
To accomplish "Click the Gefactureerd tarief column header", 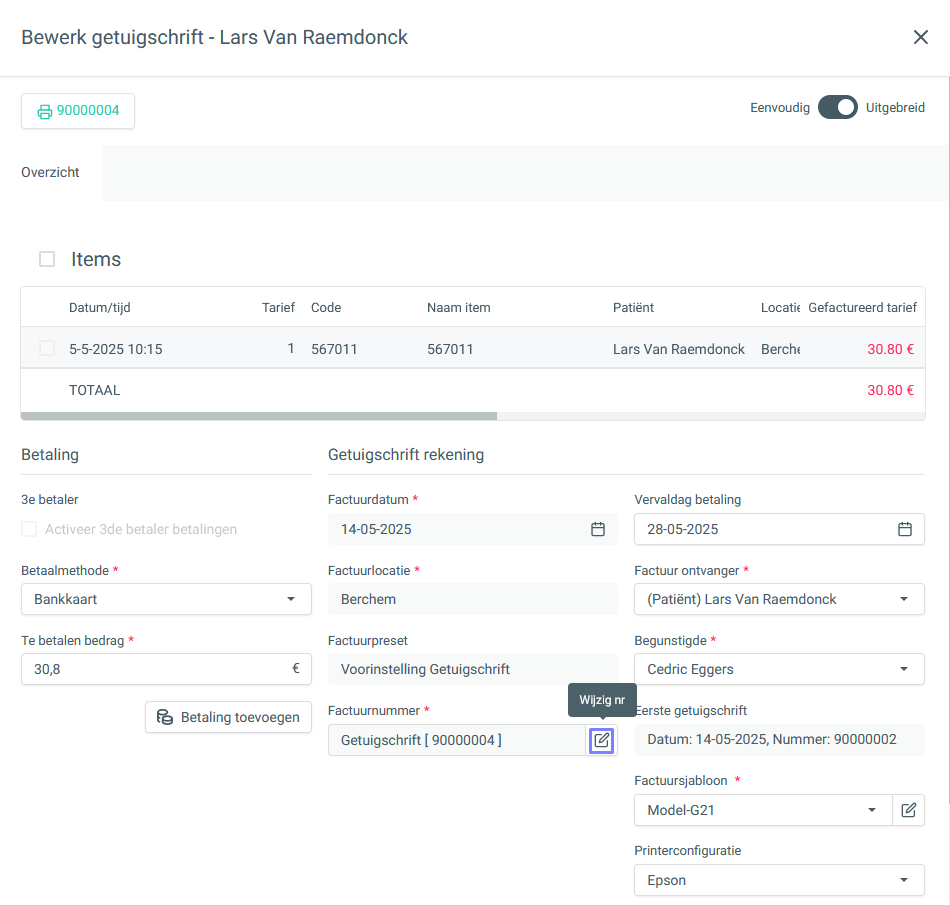I will 862,307.
